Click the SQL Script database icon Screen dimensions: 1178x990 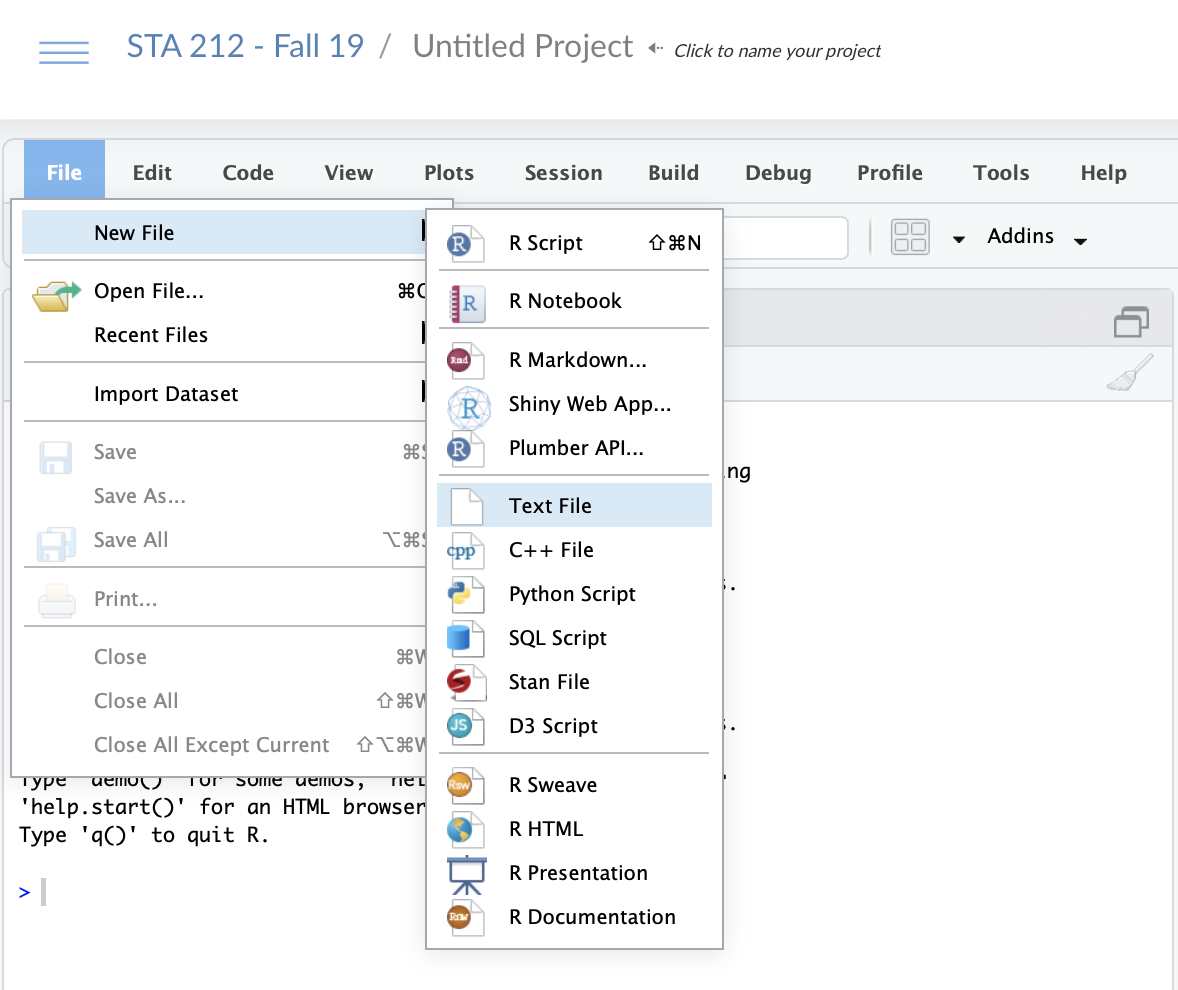(465, 638)
